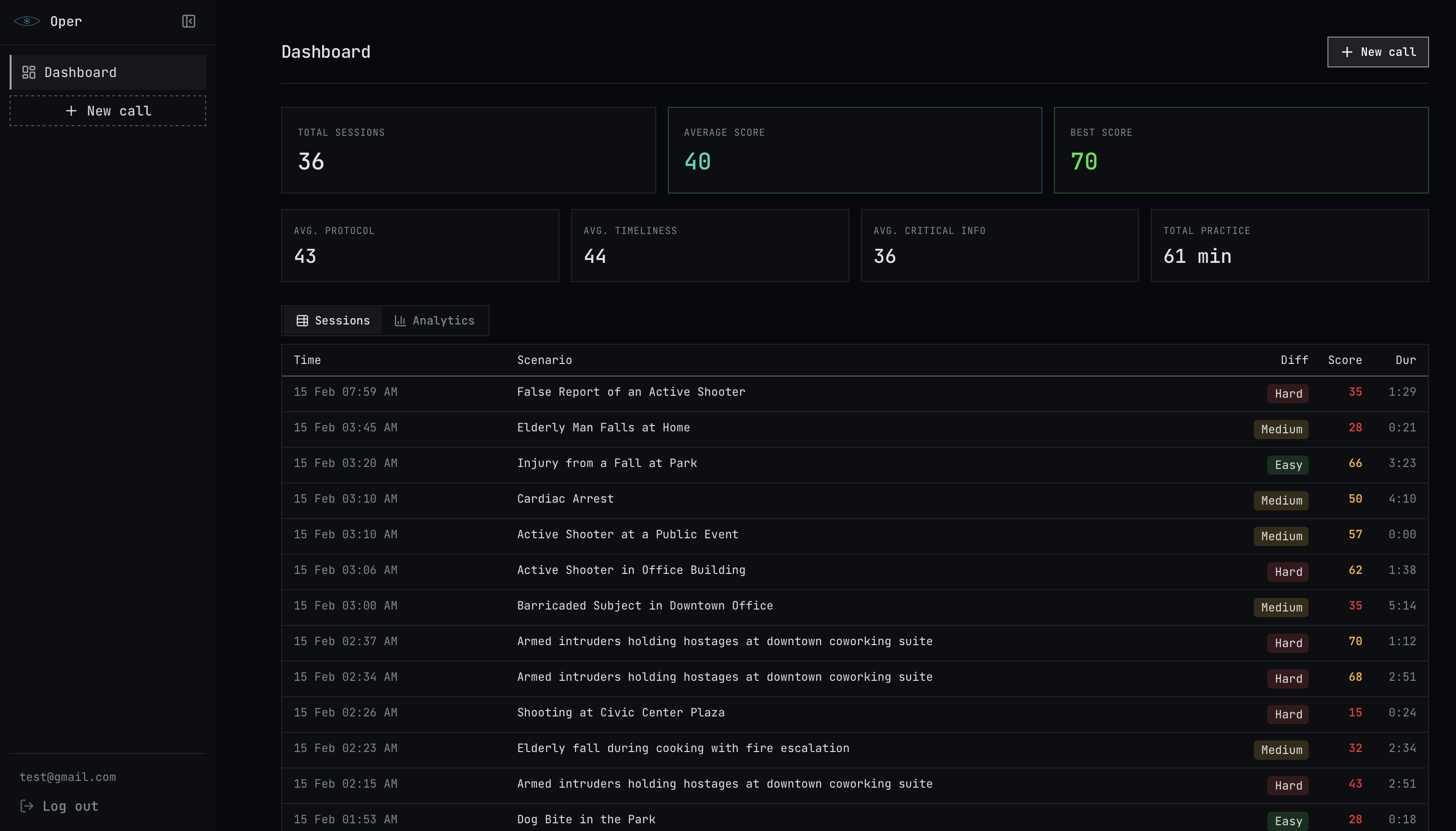
Task: Click the Dashboard grid icon in sidebar
Action: [x=28, y=73]
